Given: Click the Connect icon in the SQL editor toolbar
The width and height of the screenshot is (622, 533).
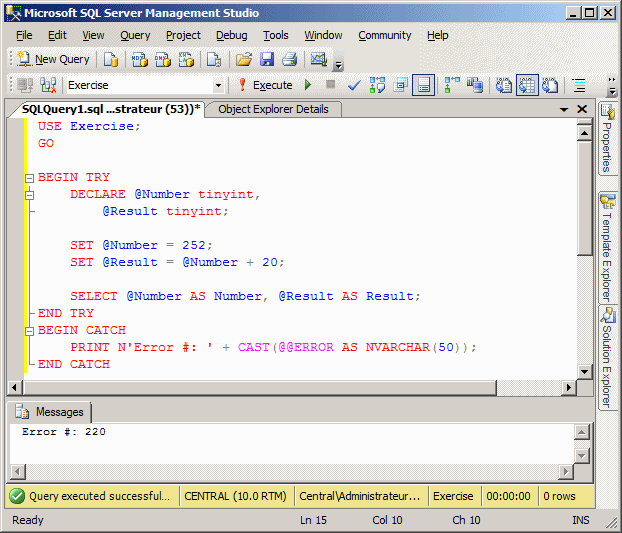Looking at the screenshot, I should coord(25,85).
